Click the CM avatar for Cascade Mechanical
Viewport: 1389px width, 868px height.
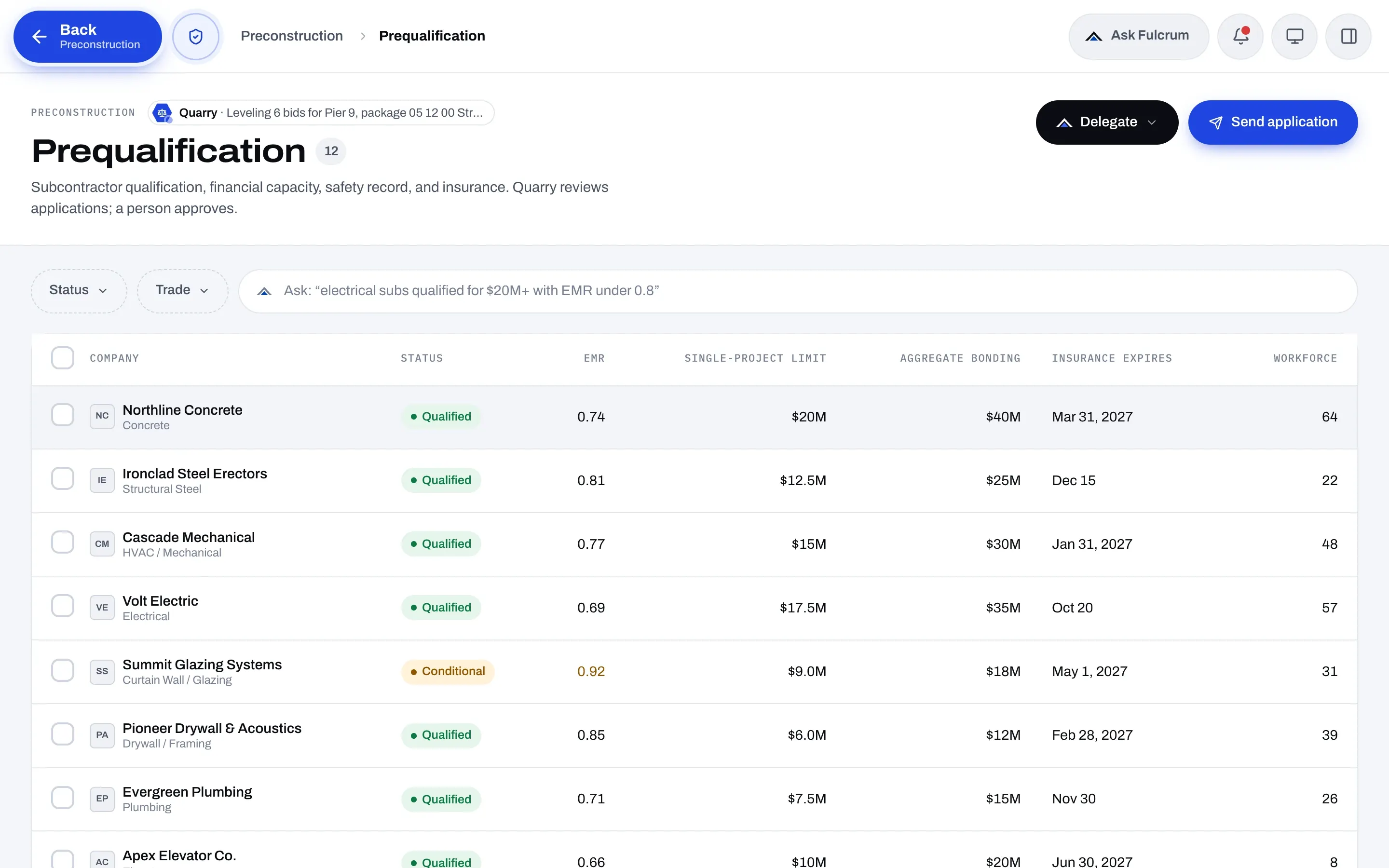coord(102,543)
